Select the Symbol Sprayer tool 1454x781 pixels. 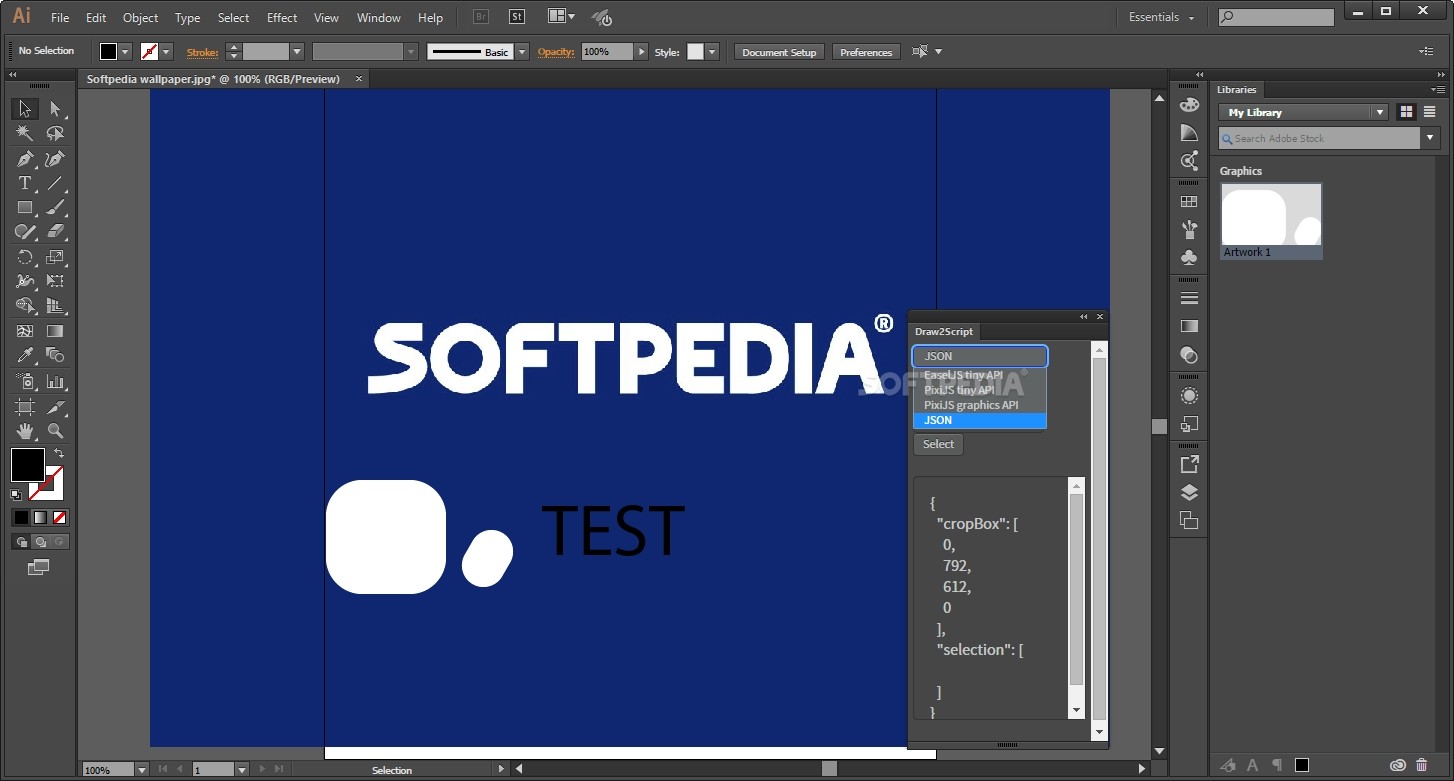coord(25,381)
